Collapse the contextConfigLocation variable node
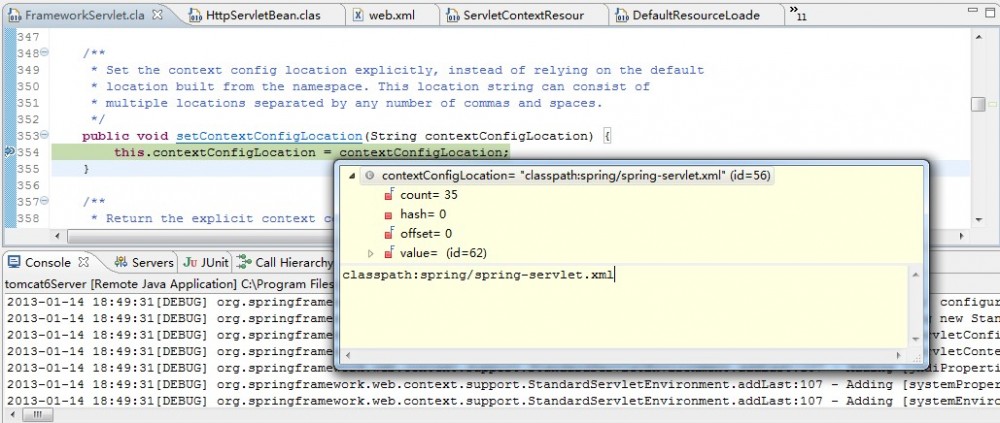This screenshot has height=423, width=1000. [352, 175]
